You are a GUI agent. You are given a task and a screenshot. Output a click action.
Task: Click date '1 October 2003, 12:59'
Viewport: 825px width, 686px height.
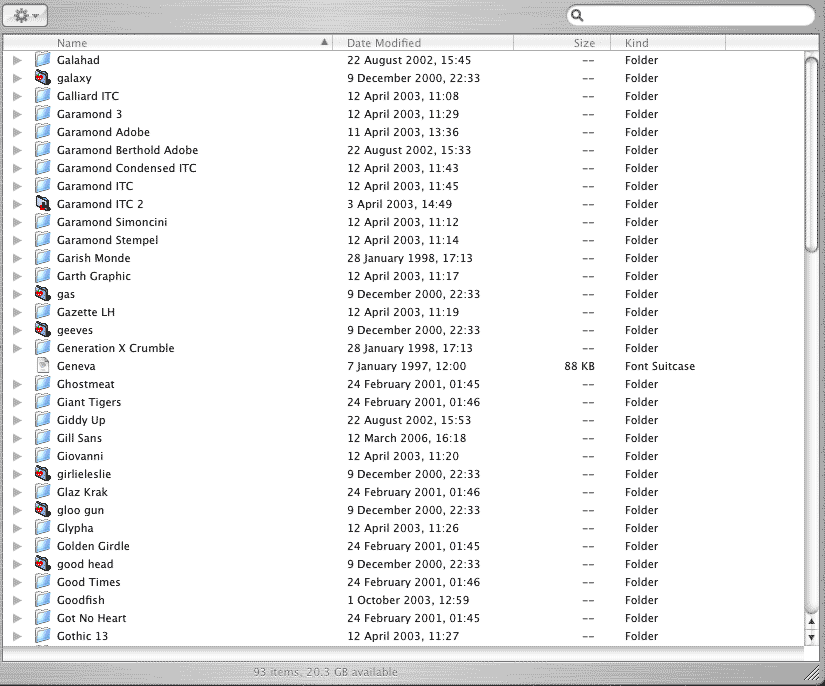[x=408, y=600]
